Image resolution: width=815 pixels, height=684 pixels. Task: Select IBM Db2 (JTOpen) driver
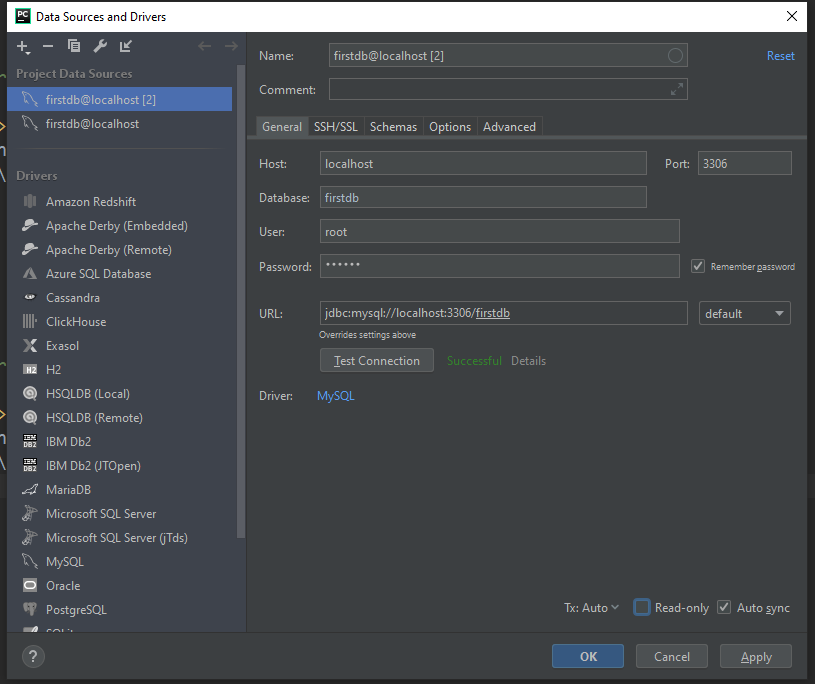click(x=120, y=465)
